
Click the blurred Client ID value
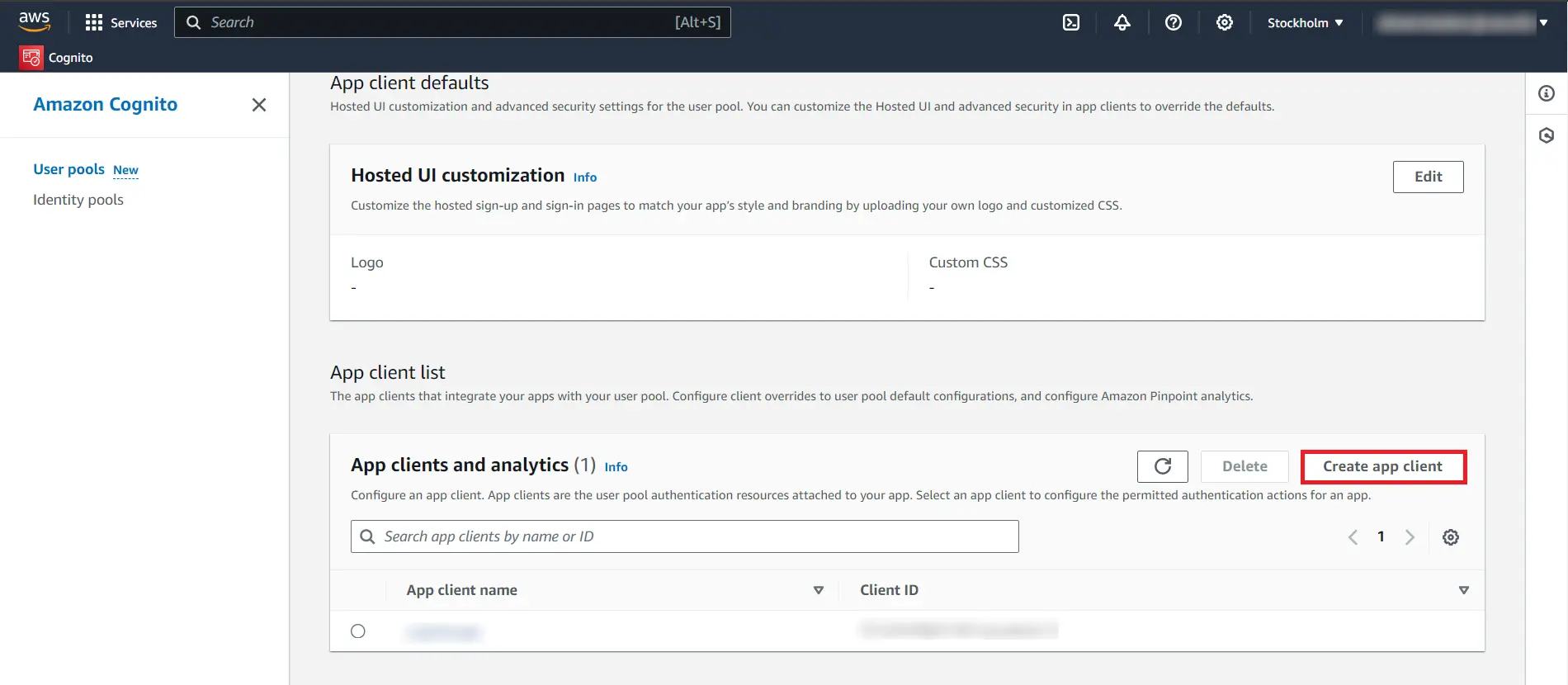958,631
